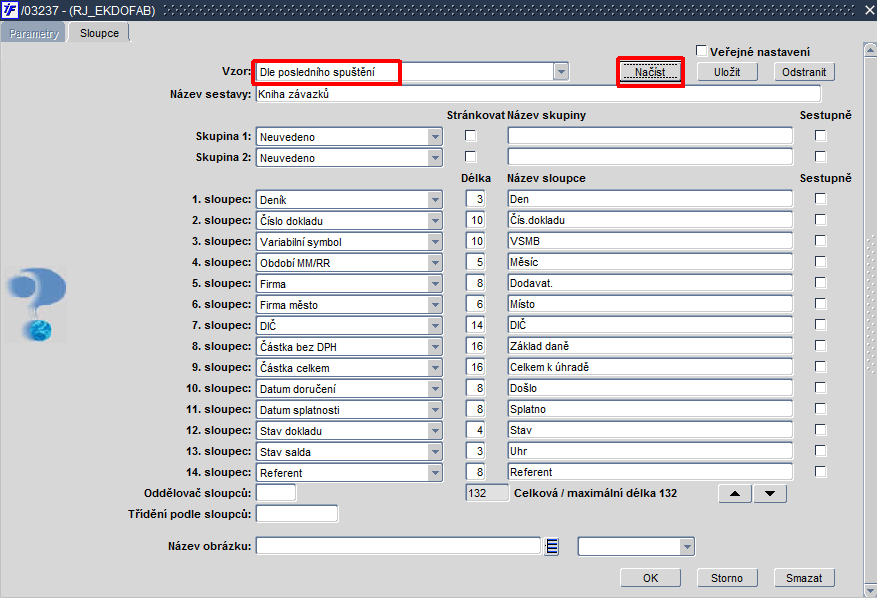Click the Délka field for 9. sloupec
The height and width of the screenshot is (598, 877).
click(475, 367)
